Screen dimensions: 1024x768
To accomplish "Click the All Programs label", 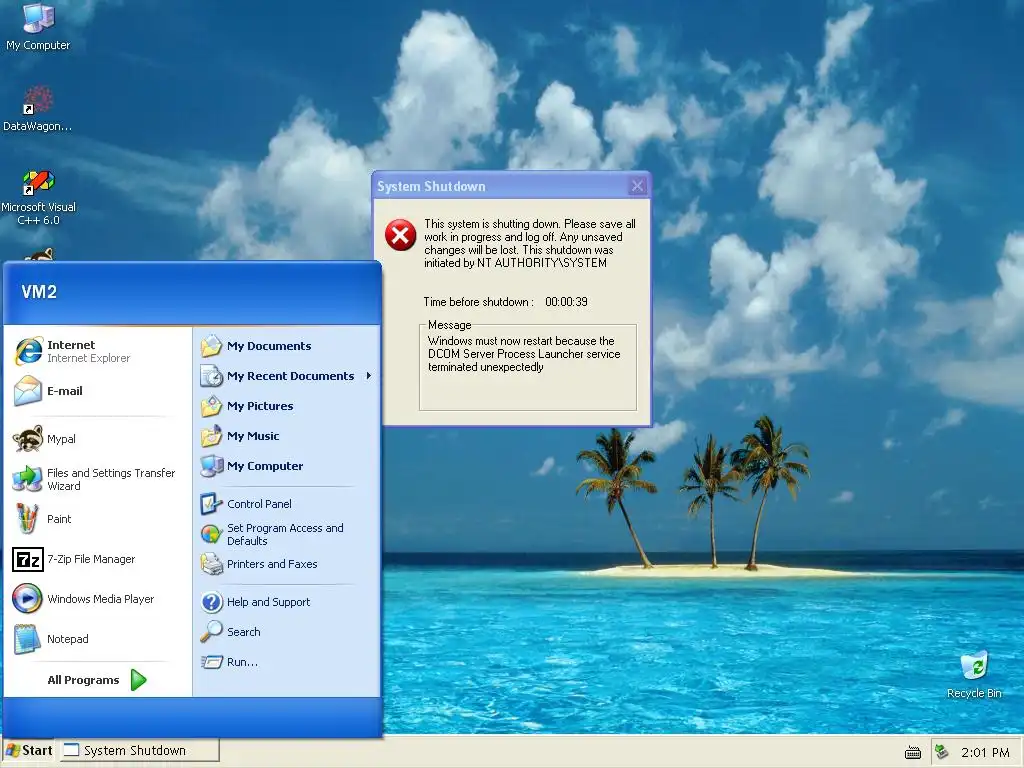I will 83,680.
